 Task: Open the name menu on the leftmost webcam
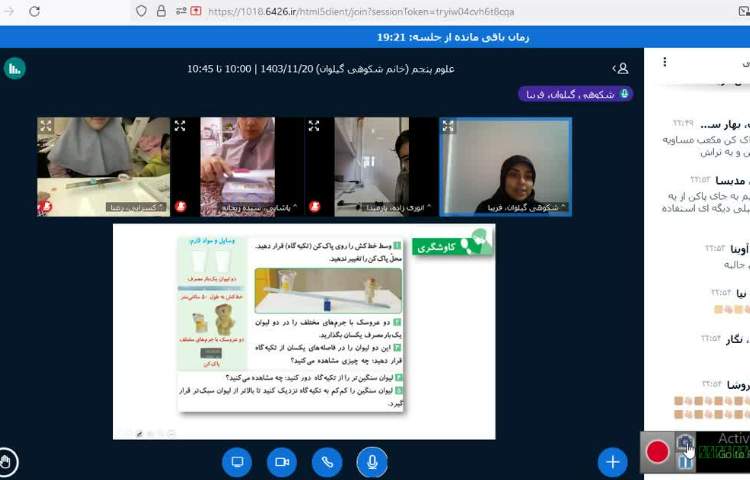coord(136,207)
